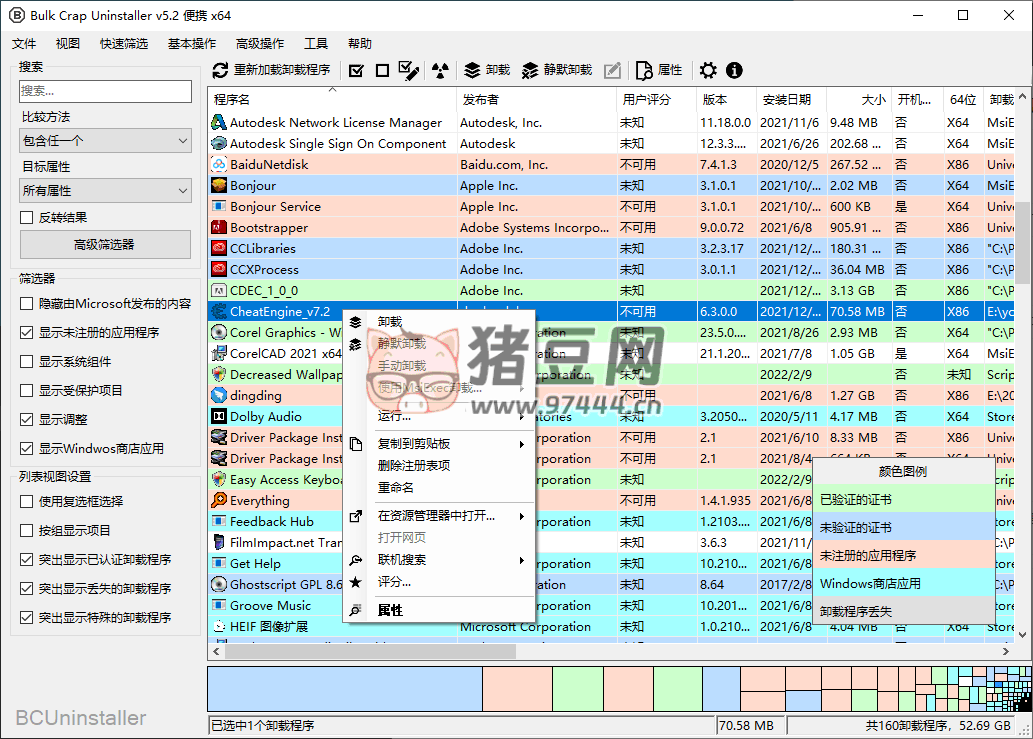Check the 反转结果 checkbox
The image size is (1033, 739).
pos(27,217)
